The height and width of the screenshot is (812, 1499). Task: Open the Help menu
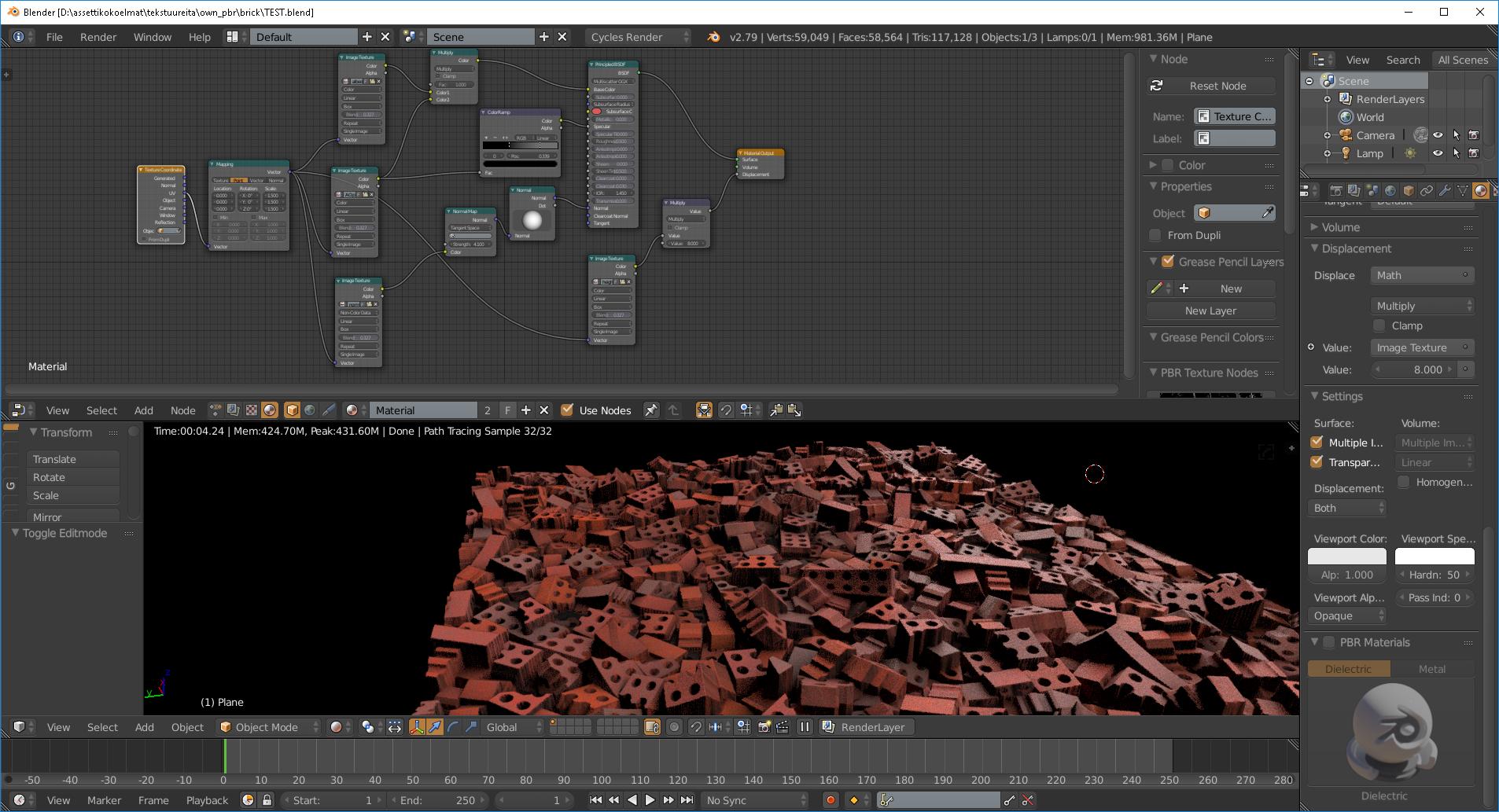click(x=199, y=37)
